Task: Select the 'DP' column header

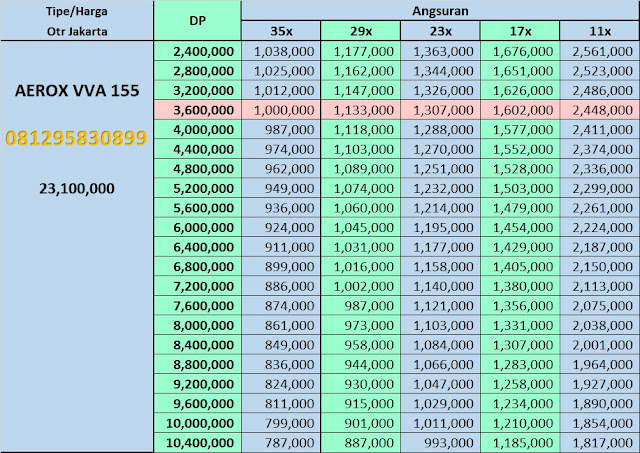Action: point(198,20)
